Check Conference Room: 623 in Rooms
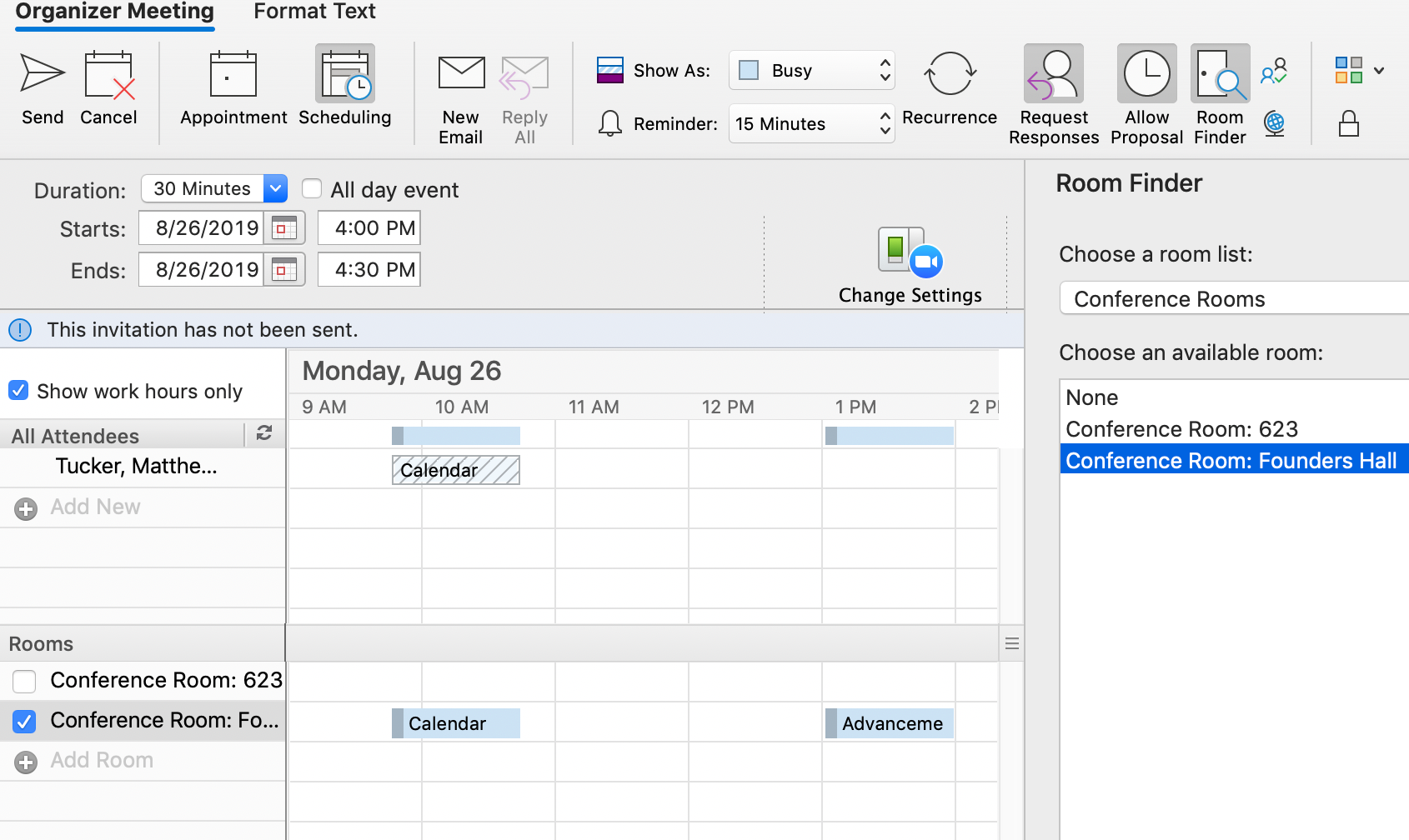Viewport: 1409px width, 840px height. click(24, 681)
